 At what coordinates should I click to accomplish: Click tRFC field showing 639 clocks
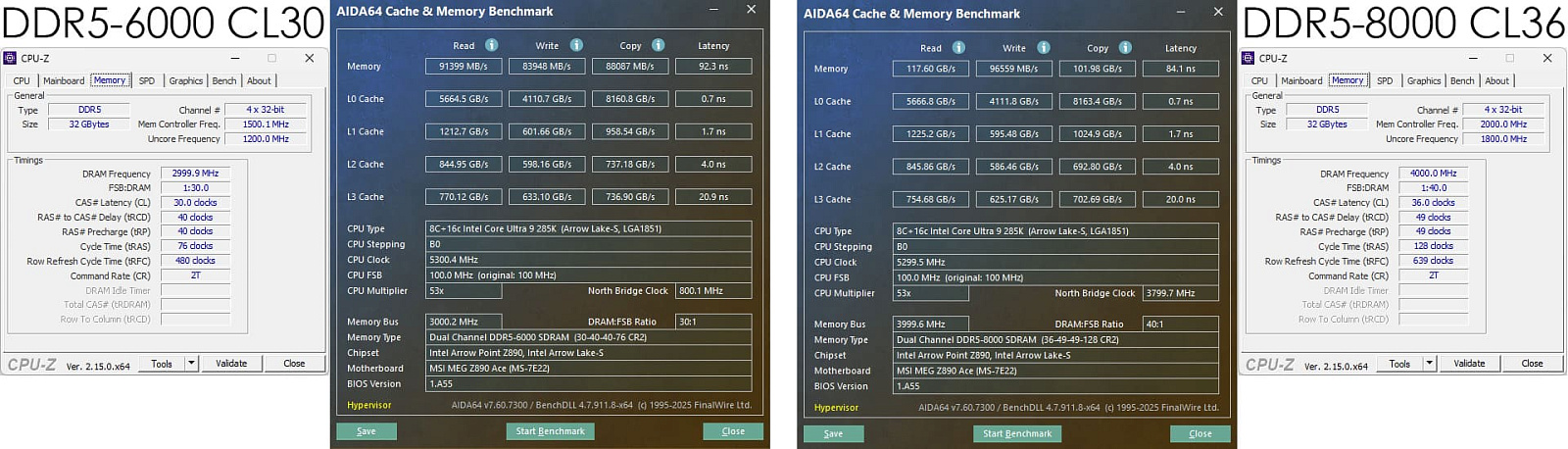coord(1433,261)
